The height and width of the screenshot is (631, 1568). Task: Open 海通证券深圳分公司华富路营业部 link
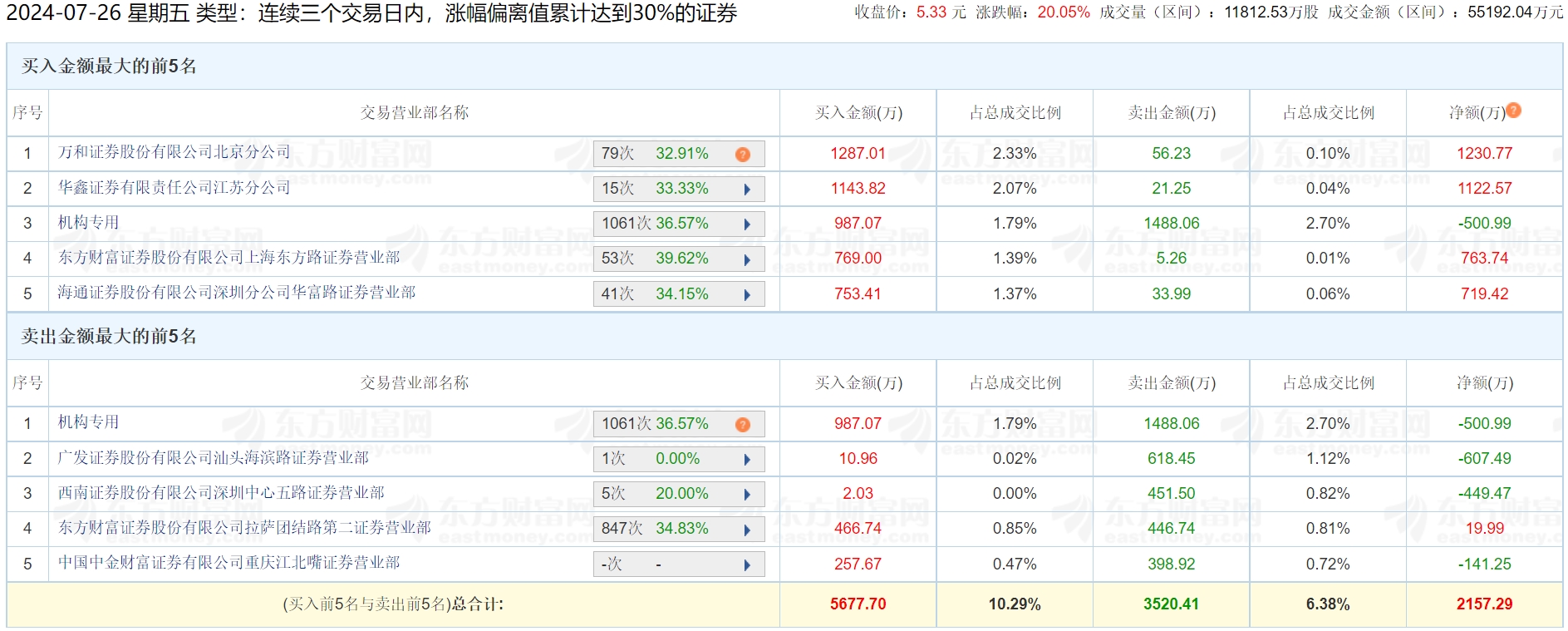(x=237, y=293)
